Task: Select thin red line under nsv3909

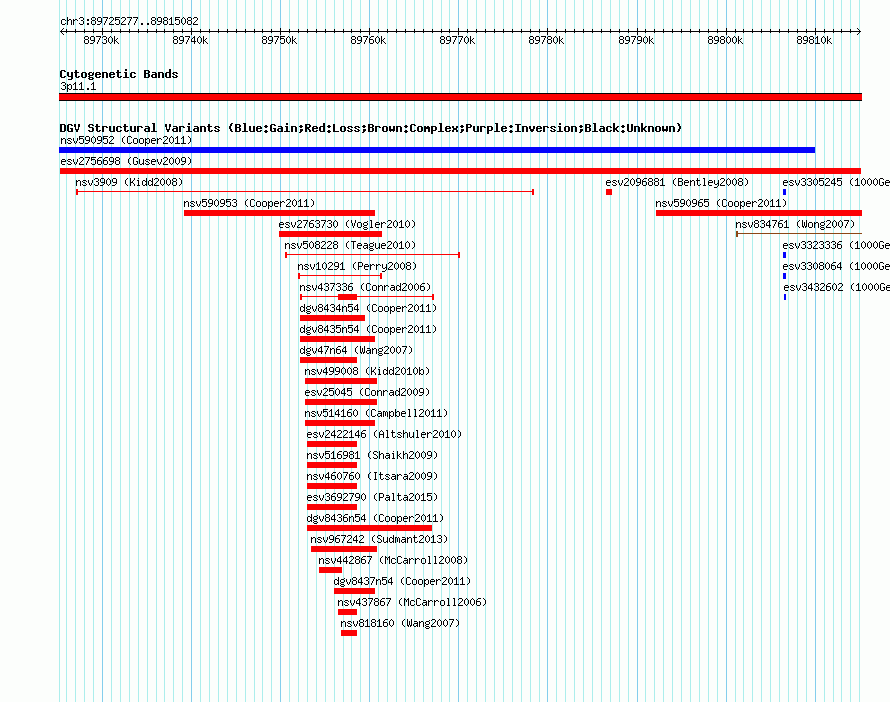Action: (x=305, y=192)
